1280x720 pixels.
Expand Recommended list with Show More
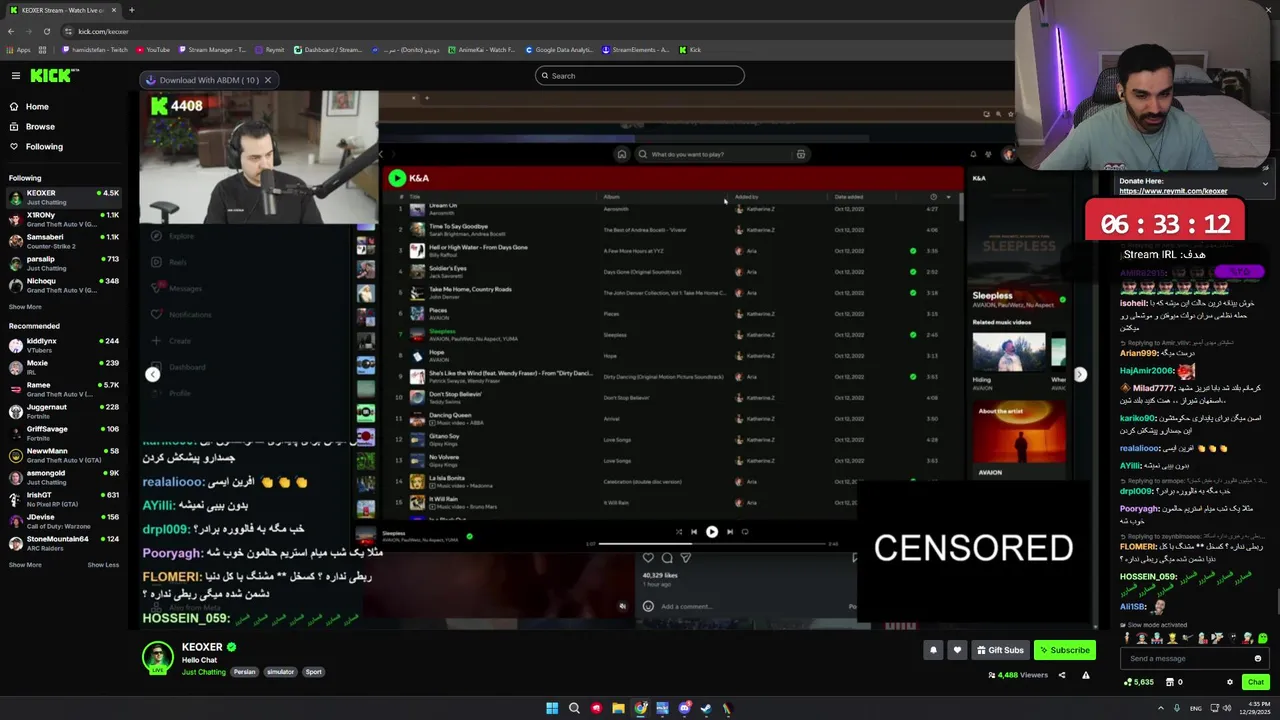[x=25, y=565]
